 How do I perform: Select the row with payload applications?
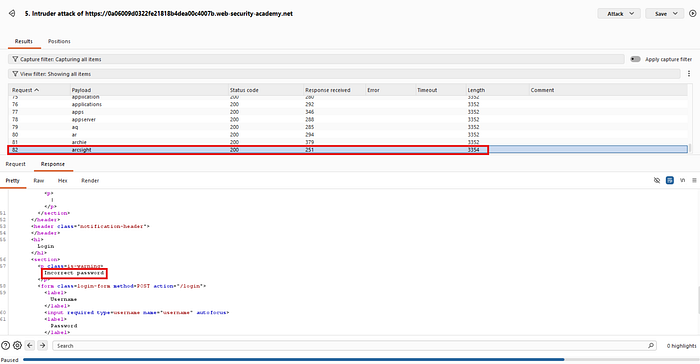pos(348,104)
